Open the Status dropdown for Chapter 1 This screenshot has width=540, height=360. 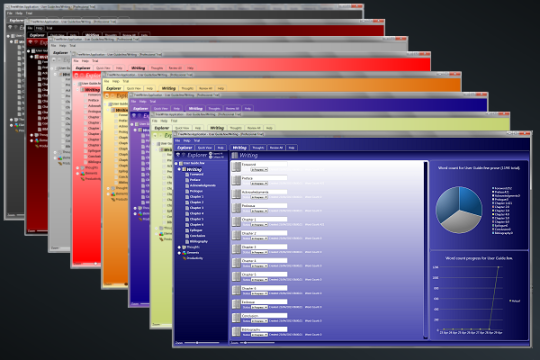click(x=259, y=225)
